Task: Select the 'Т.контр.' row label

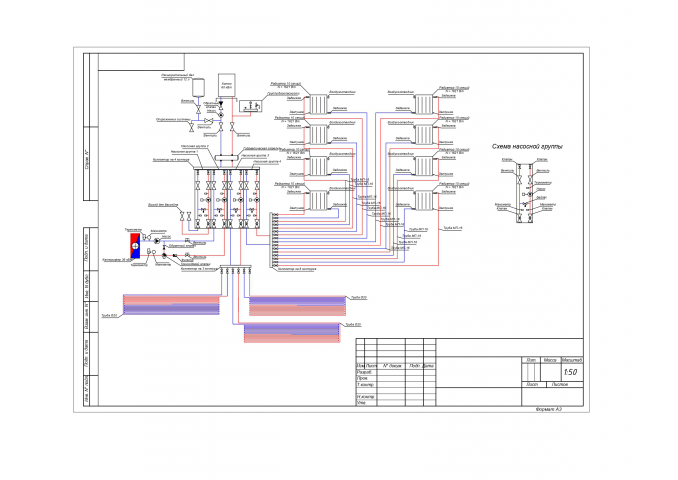Action: pyautogui.click(x=365, y=384)
